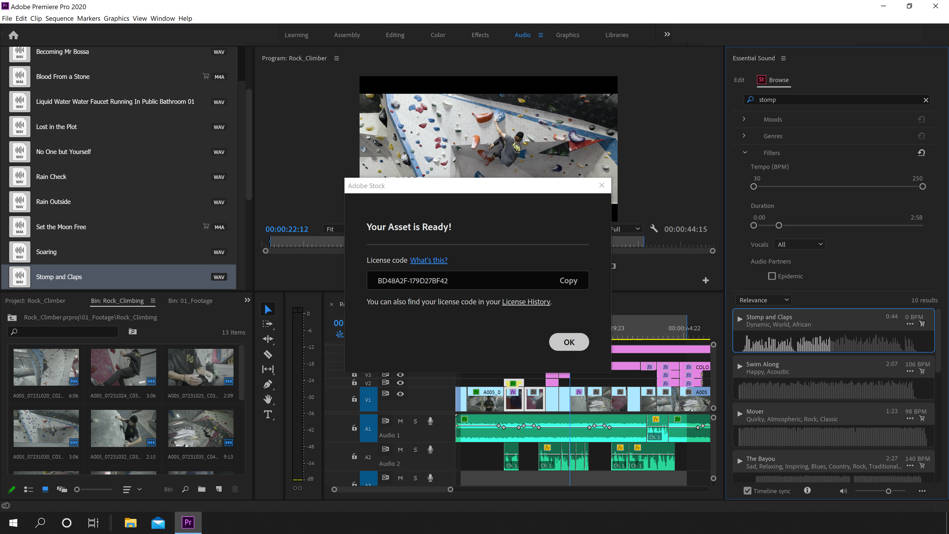Create a new bin in project panel
The height and width of the screenshot is (534, 949).
pyautogui.click(x=202, y=489)
